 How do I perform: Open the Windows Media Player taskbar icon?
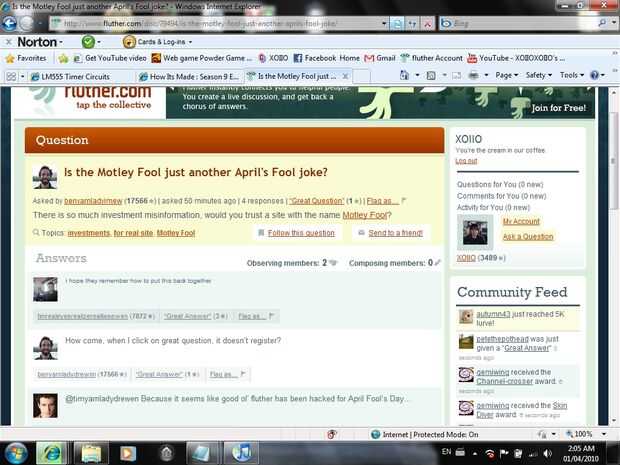128,453
